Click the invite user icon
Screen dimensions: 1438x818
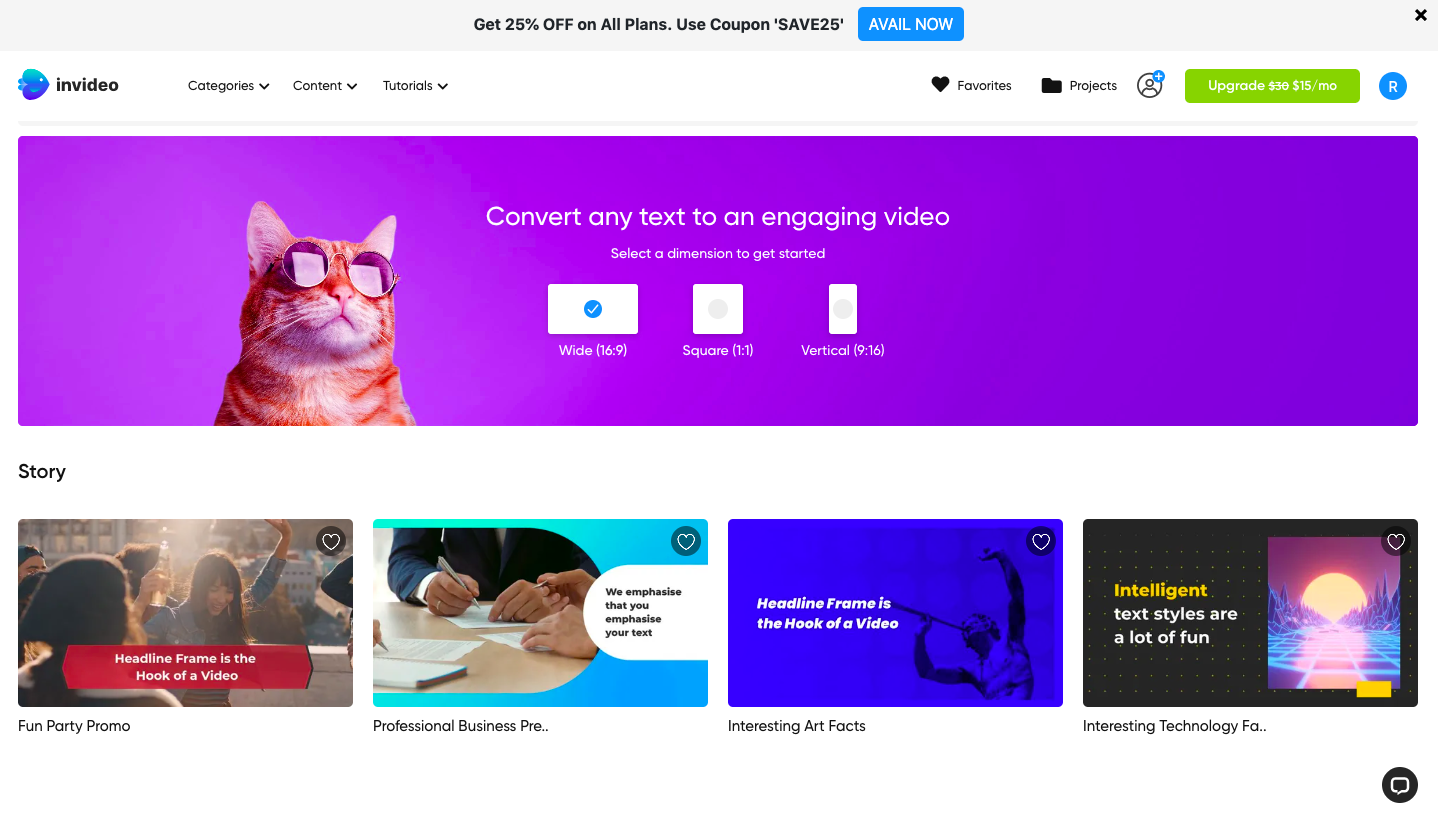(1151, 85)
